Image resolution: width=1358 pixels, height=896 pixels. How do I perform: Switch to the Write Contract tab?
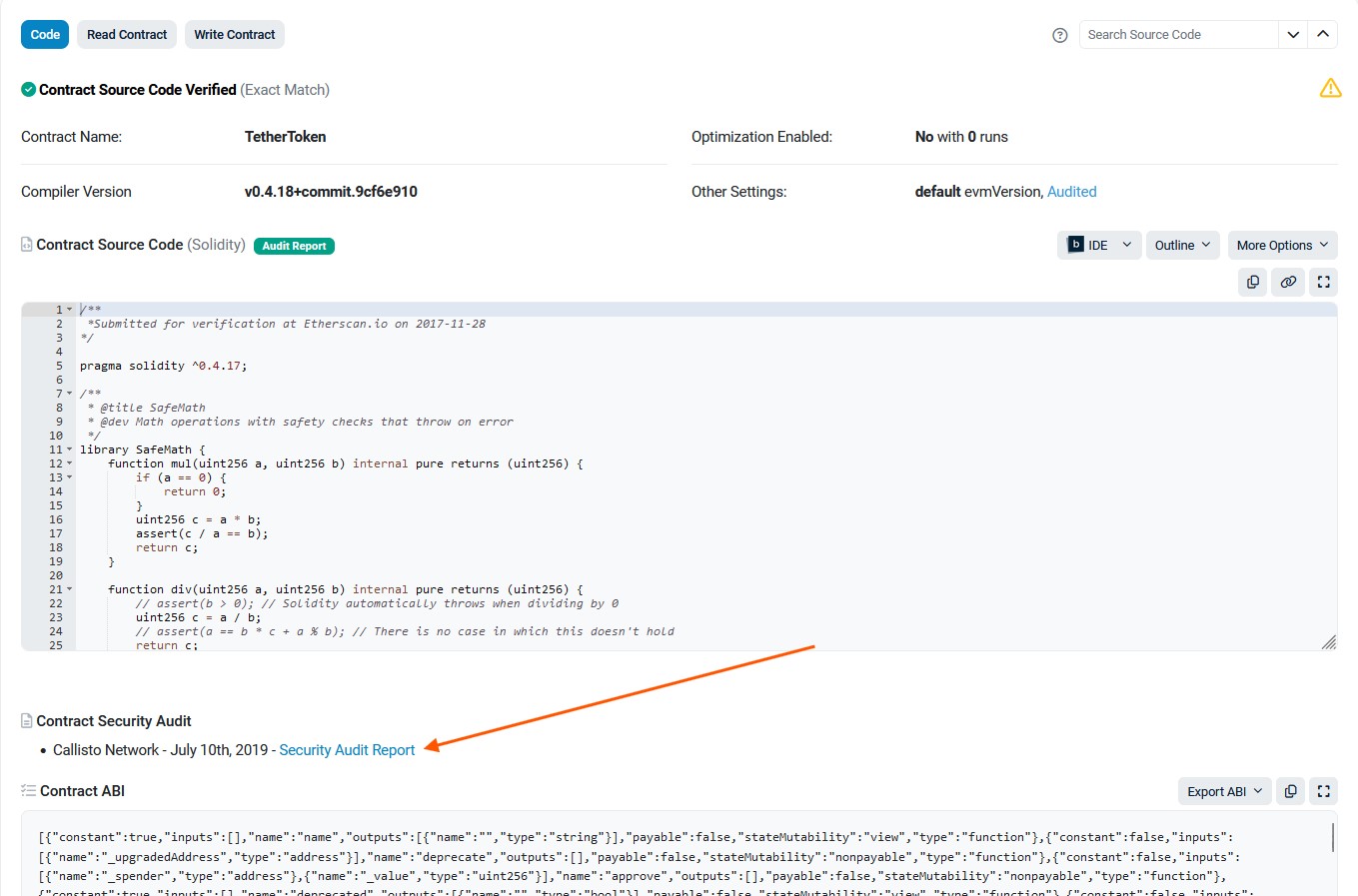click(234, 34)
